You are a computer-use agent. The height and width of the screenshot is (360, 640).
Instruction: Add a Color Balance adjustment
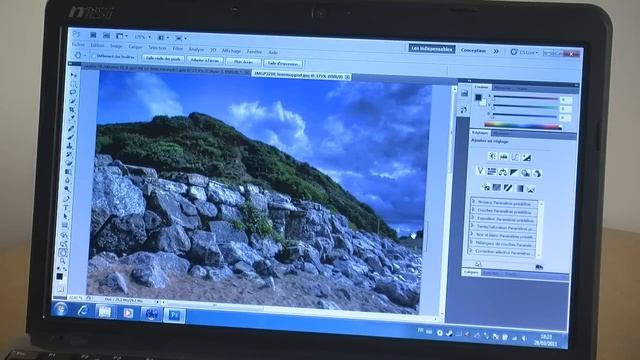pos(503,172)
